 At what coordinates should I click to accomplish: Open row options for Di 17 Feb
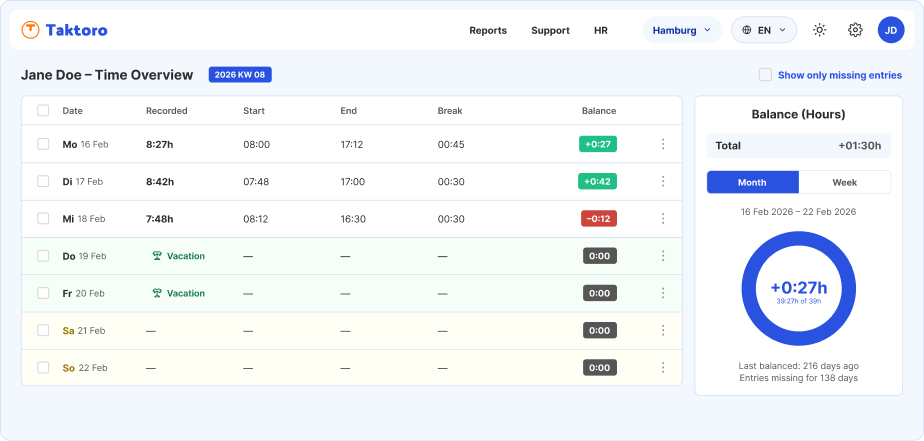pyautogui.click(x=663, y=181)
